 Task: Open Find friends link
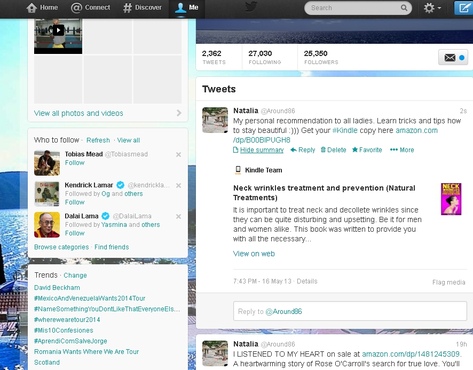[x=112, y=247]
